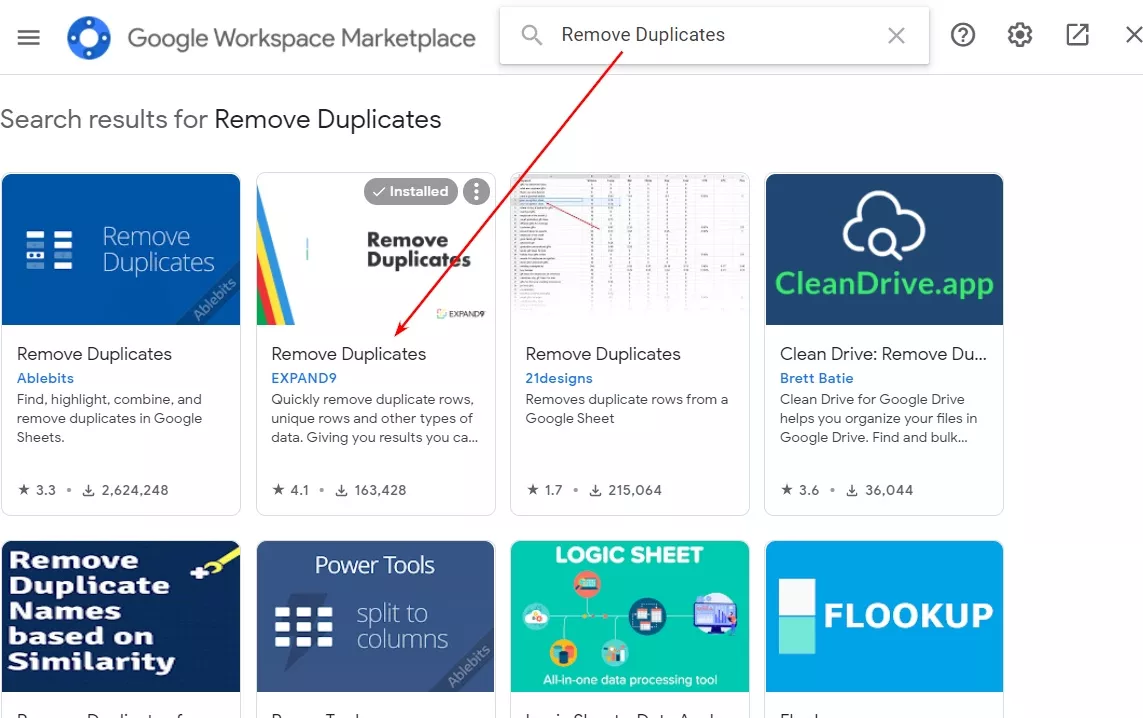The width and height of the screenshot is (1143, 718).
Task: Open Ablebits Remove Duplicates thumbnail
Action: [x=121, y=249]
